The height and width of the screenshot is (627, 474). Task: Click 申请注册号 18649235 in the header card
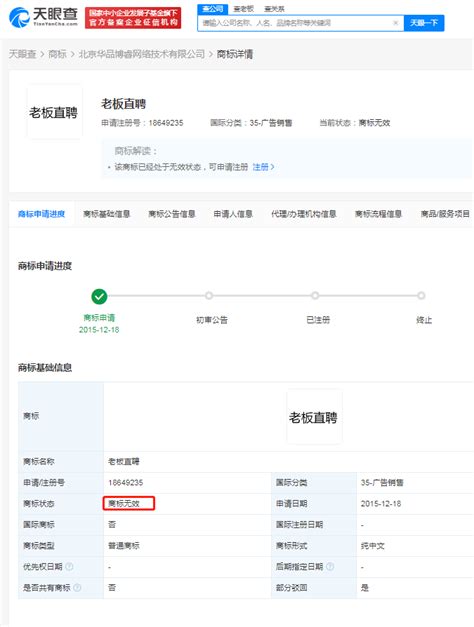point(142,123)
